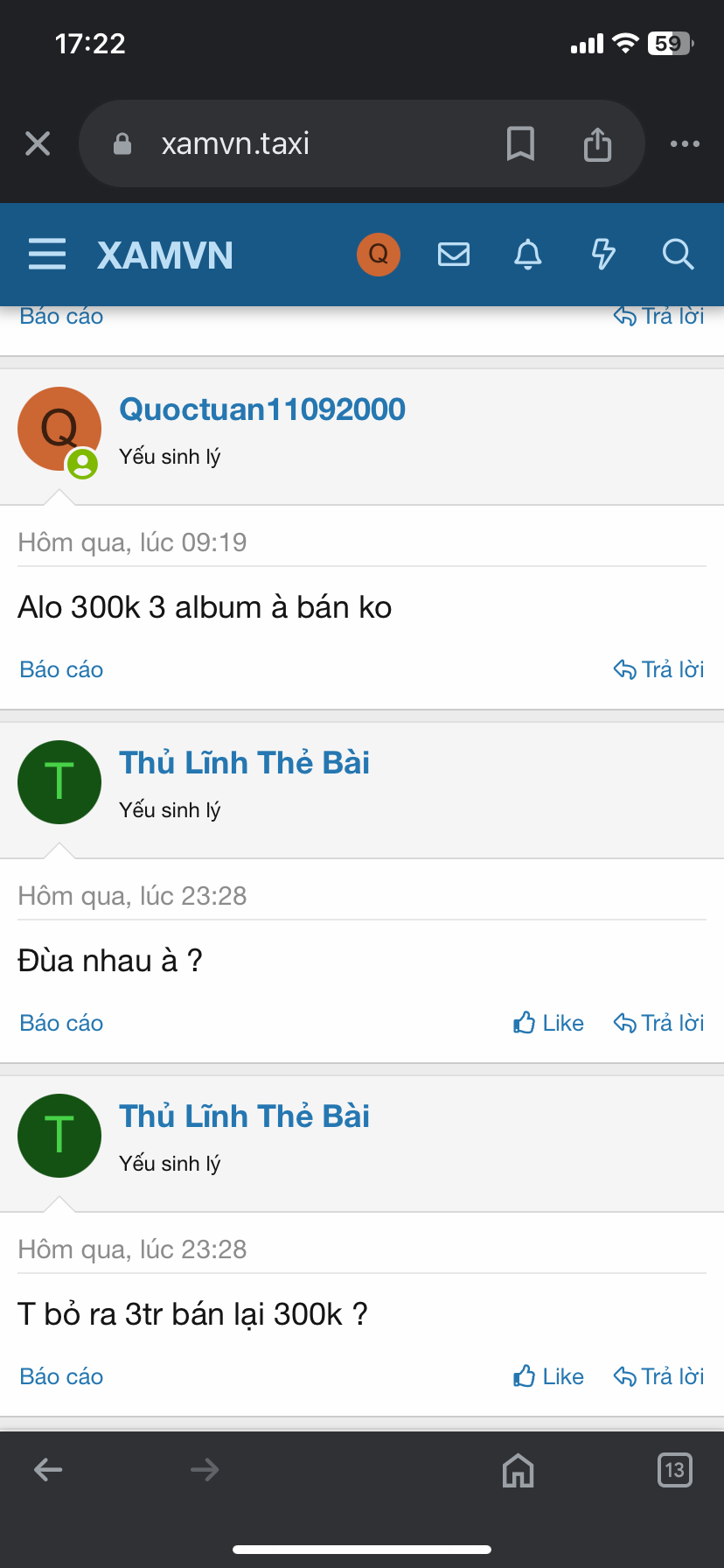The image size is (724, 1568).
Task: Open the inbox envelope icon
Action: pyautogui.click(x=454, y=255)
